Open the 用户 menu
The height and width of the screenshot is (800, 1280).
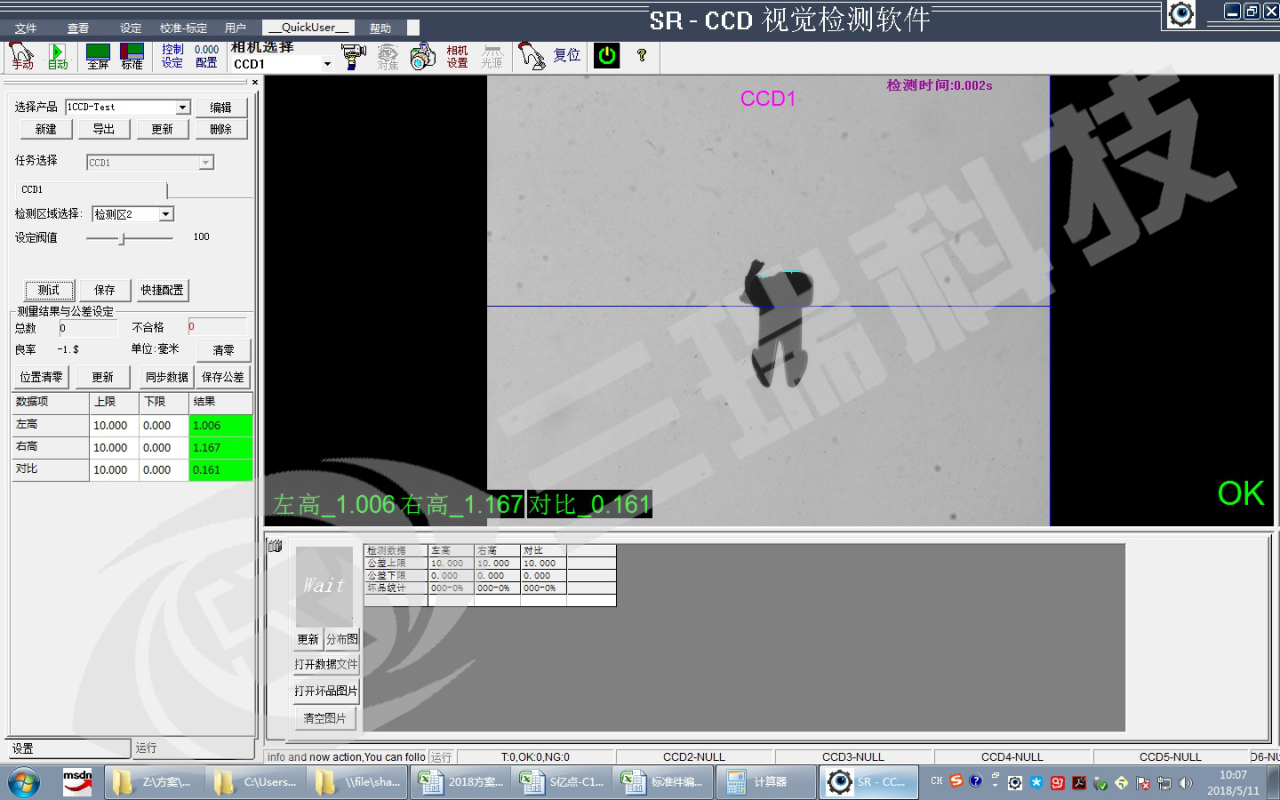point(235,28)
